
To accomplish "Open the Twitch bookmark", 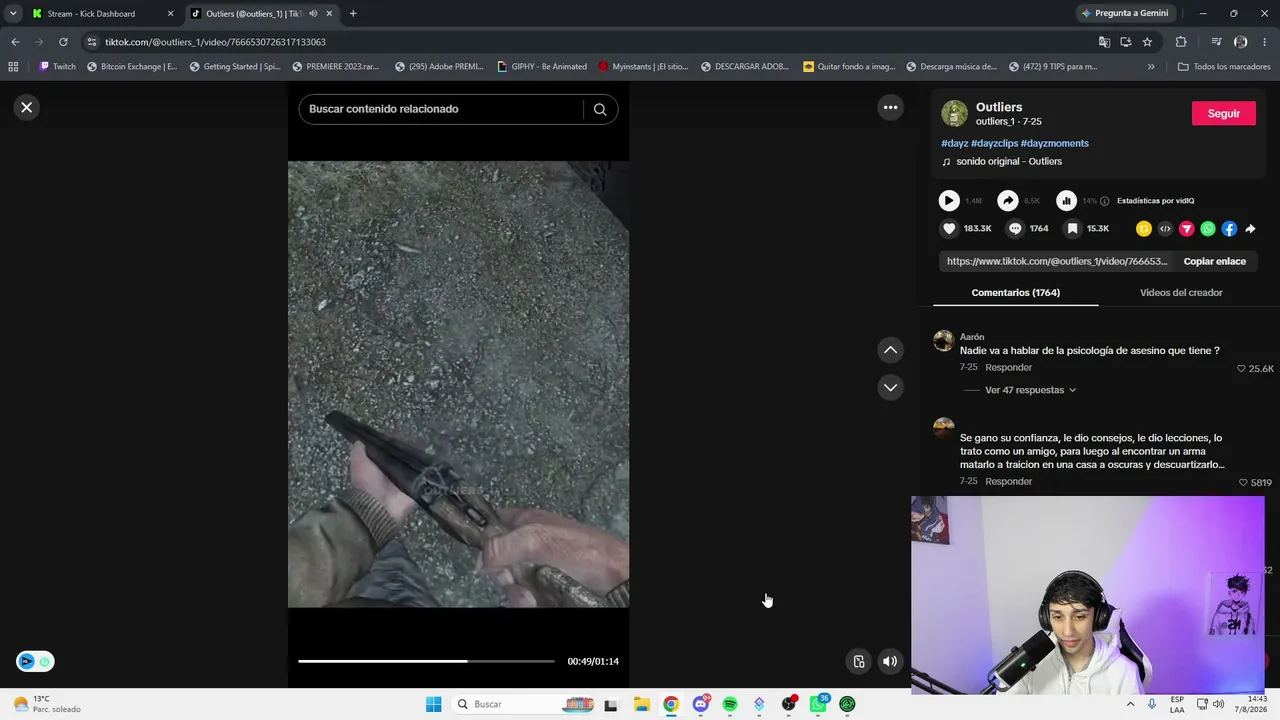I will coord(57,67).
